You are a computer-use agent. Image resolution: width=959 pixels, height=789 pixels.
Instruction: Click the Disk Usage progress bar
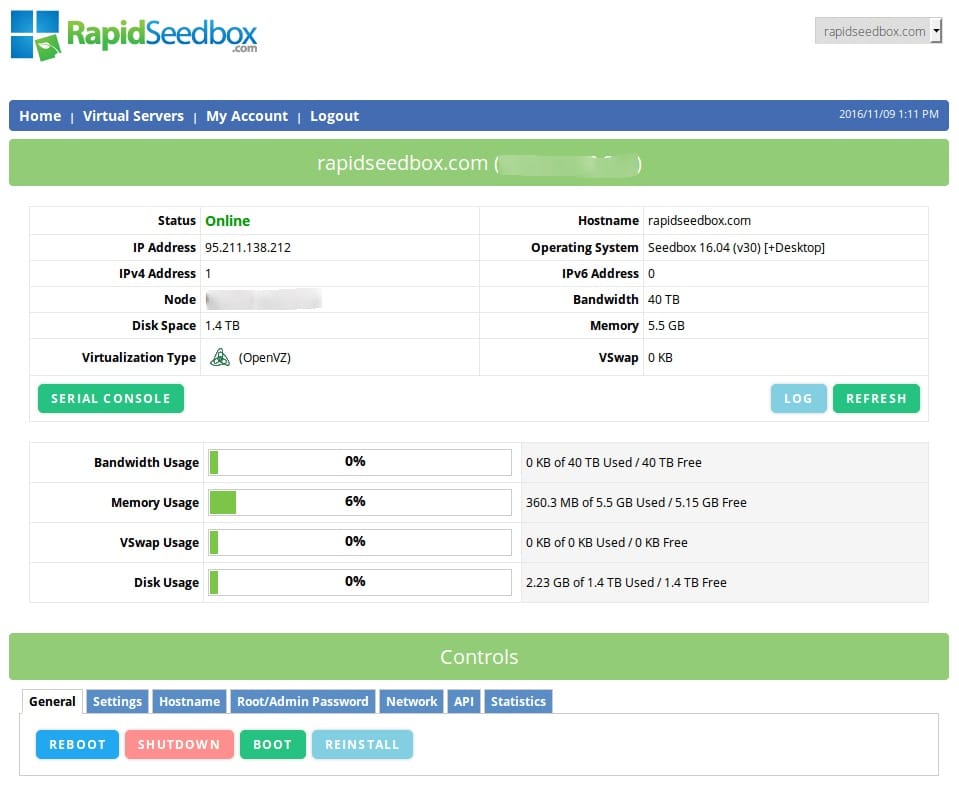(360, 582)
